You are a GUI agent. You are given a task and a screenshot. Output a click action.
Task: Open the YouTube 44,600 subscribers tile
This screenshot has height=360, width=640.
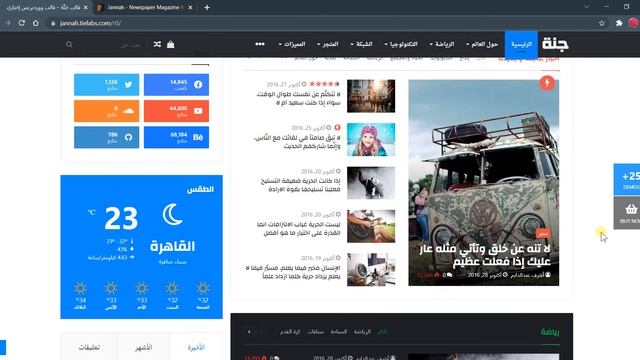pyautogui.click(x=176, y=111)
